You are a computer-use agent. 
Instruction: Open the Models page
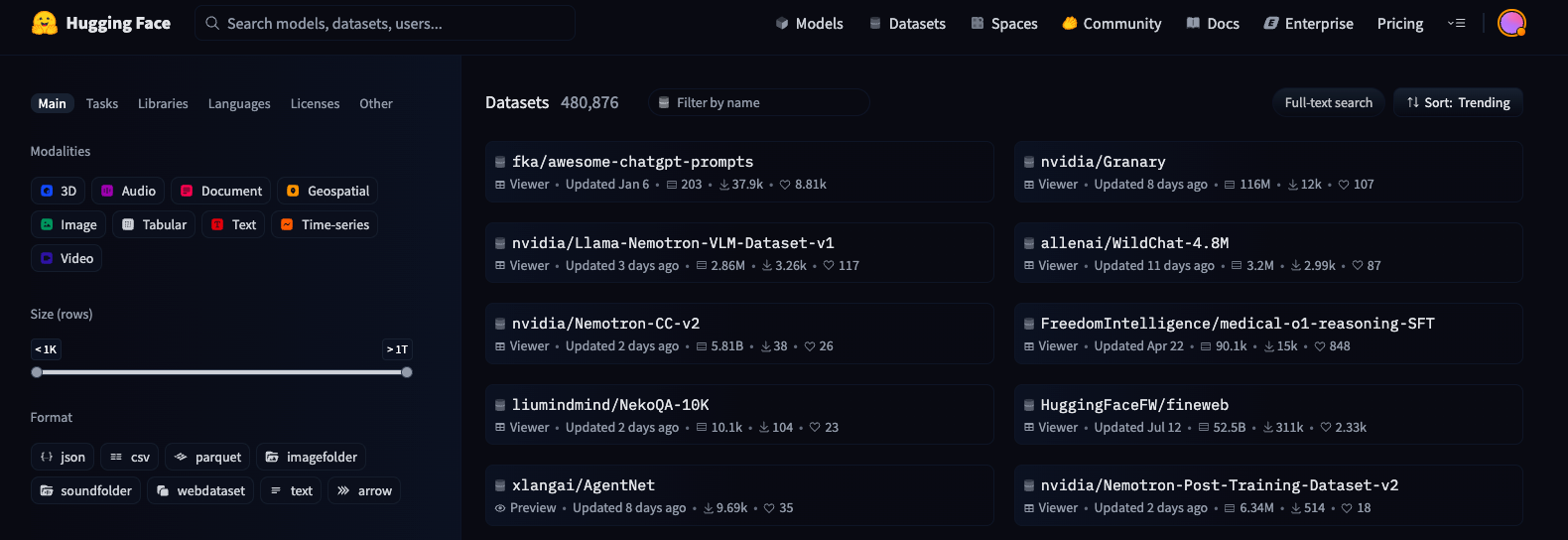pos(809,23)
